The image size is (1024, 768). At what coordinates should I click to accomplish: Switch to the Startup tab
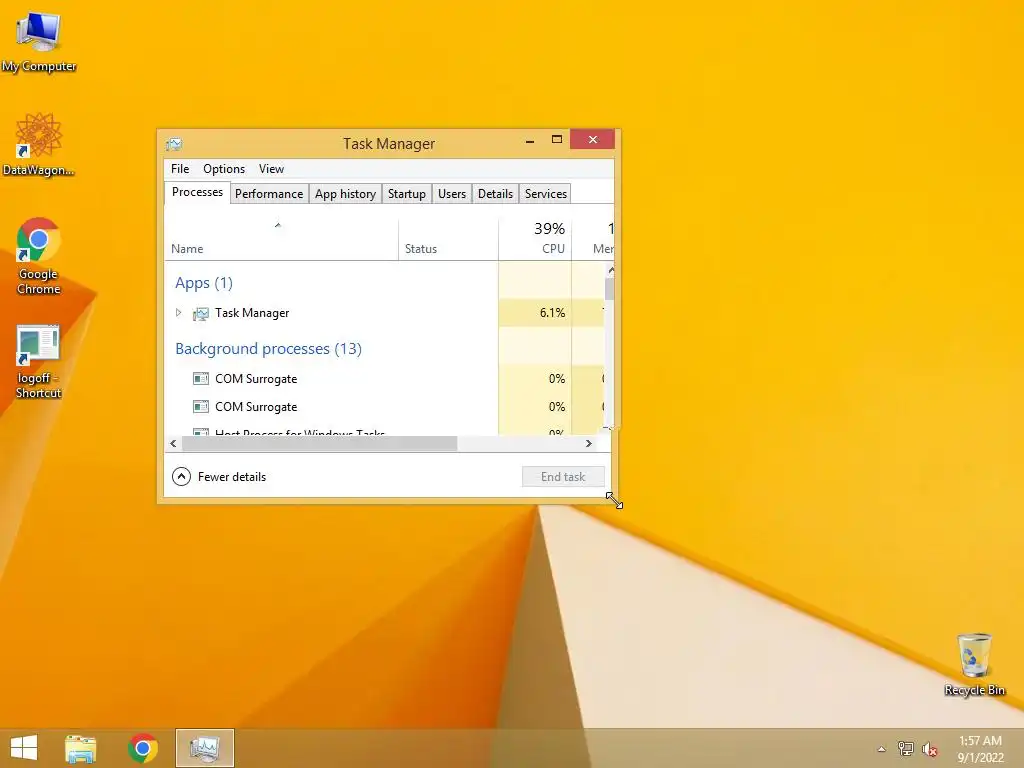tap(406, 194)
